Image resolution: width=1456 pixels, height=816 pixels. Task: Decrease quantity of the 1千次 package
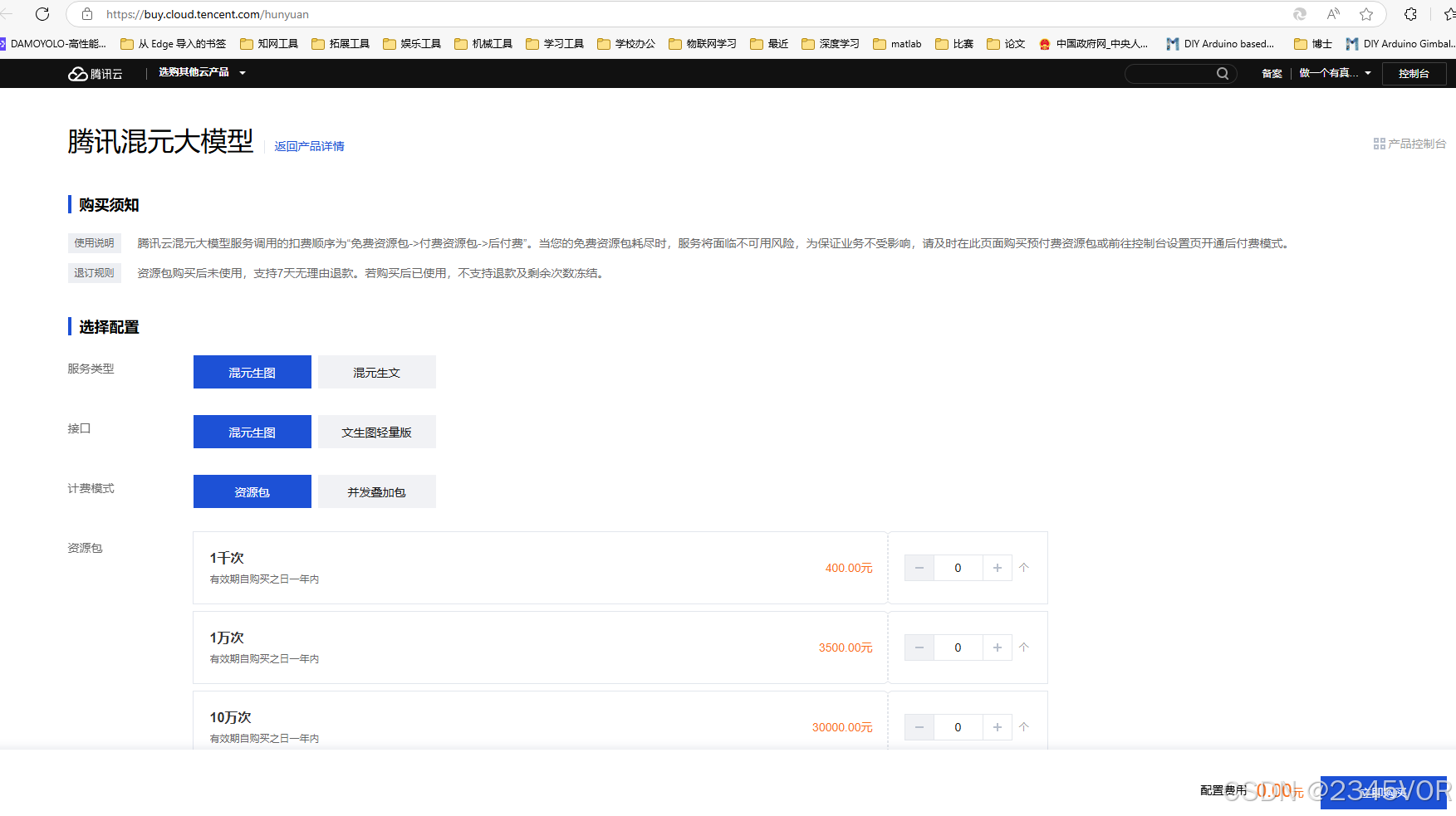(919, 568)
